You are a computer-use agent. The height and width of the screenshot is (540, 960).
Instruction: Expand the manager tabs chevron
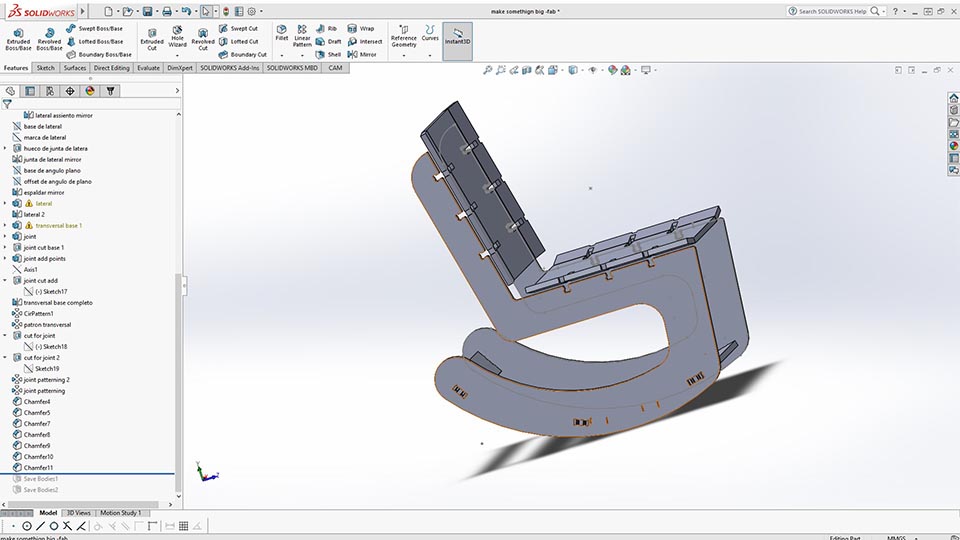click(178, 91)
